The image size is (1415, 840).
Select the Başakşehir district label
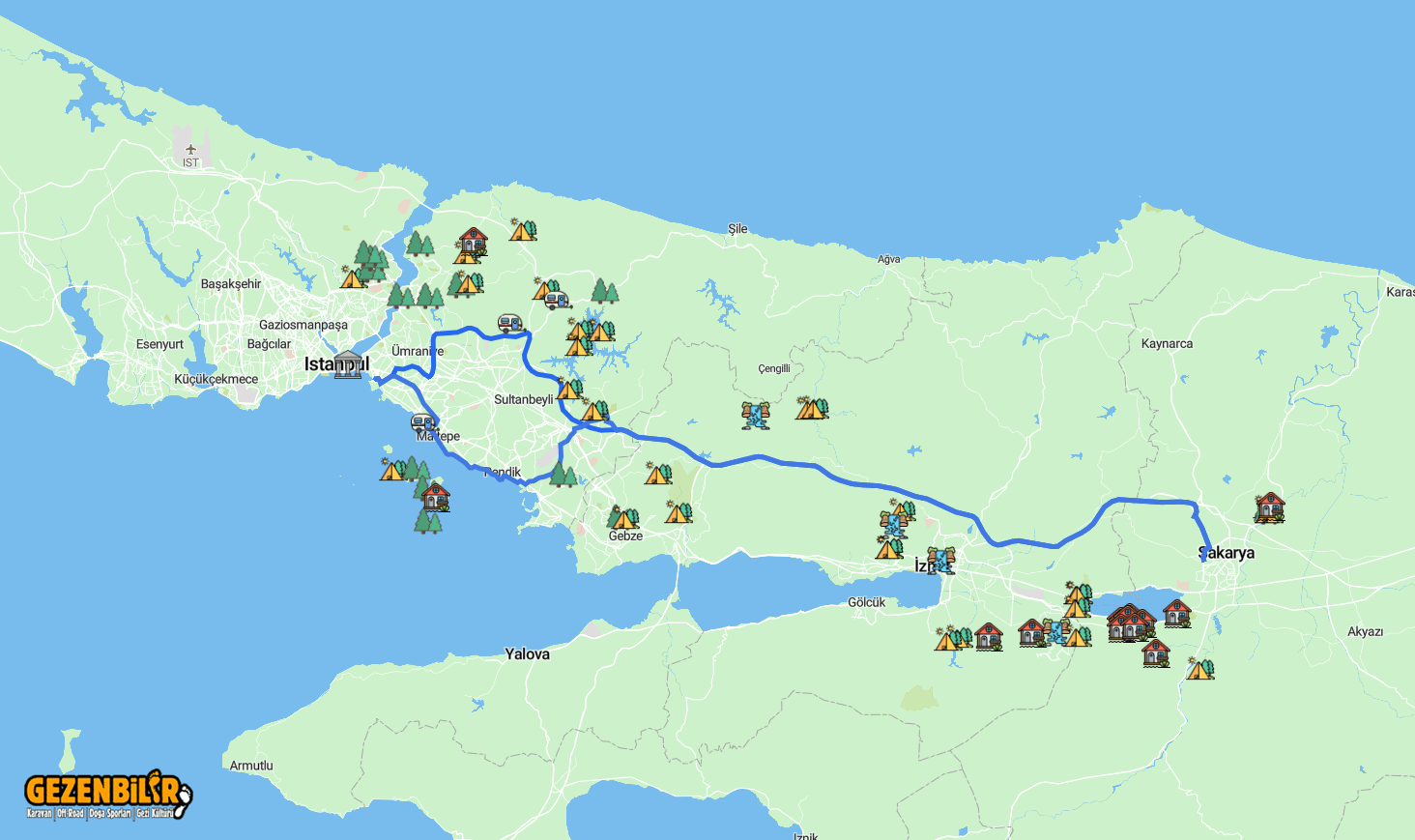pos(231,284)
